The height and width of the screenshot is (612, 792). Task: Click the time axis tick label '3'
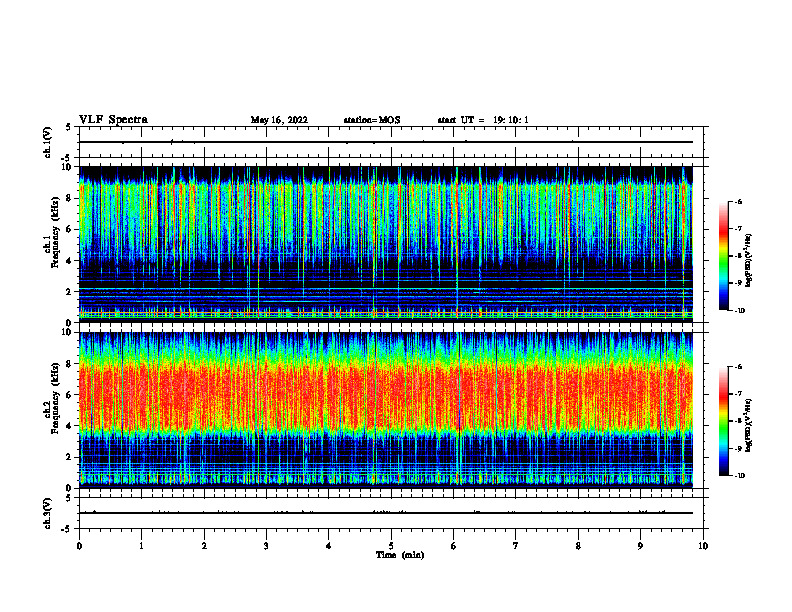266,546
